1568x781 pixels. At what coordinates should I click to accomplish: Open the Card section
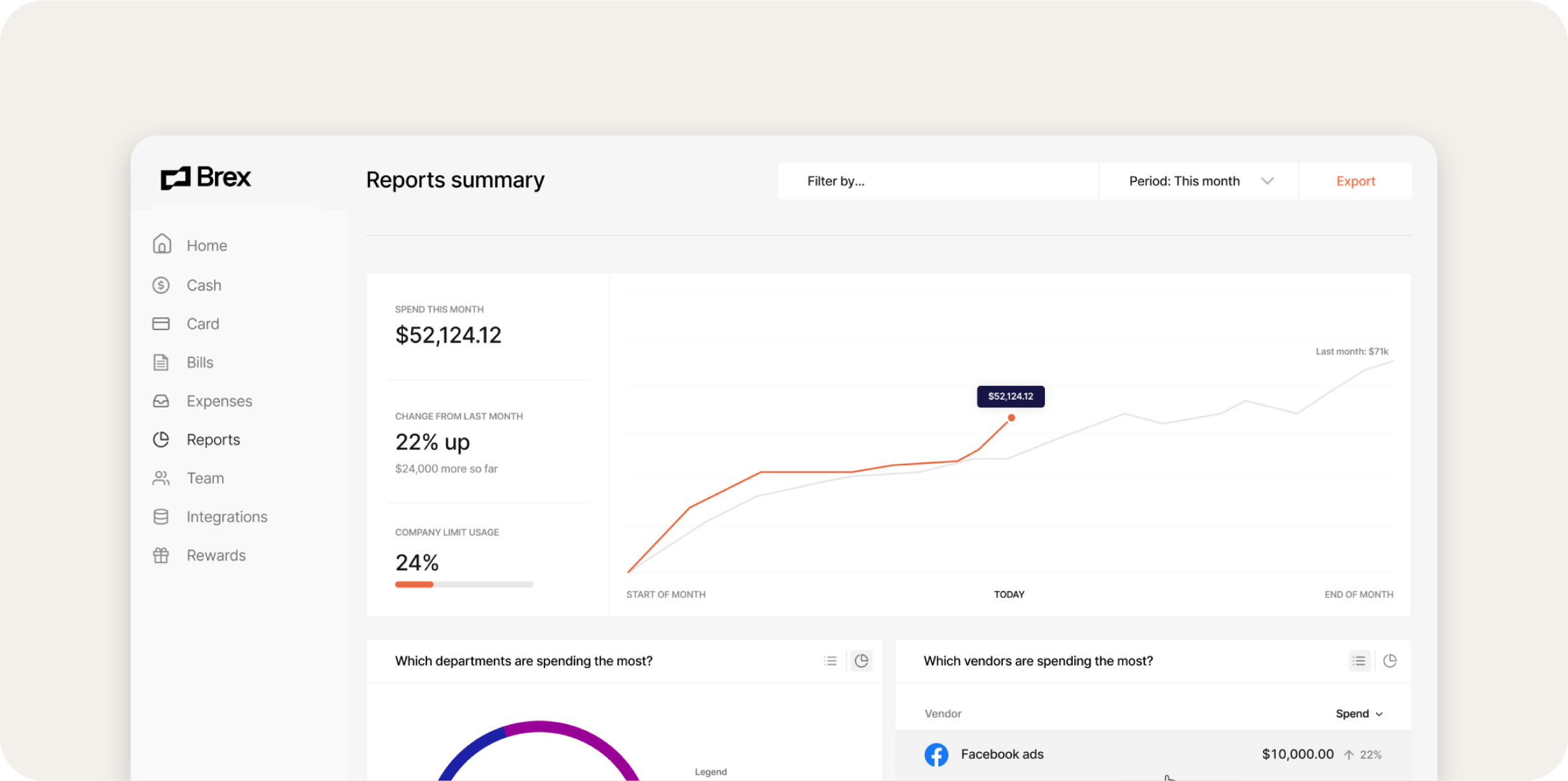(203, 323)
